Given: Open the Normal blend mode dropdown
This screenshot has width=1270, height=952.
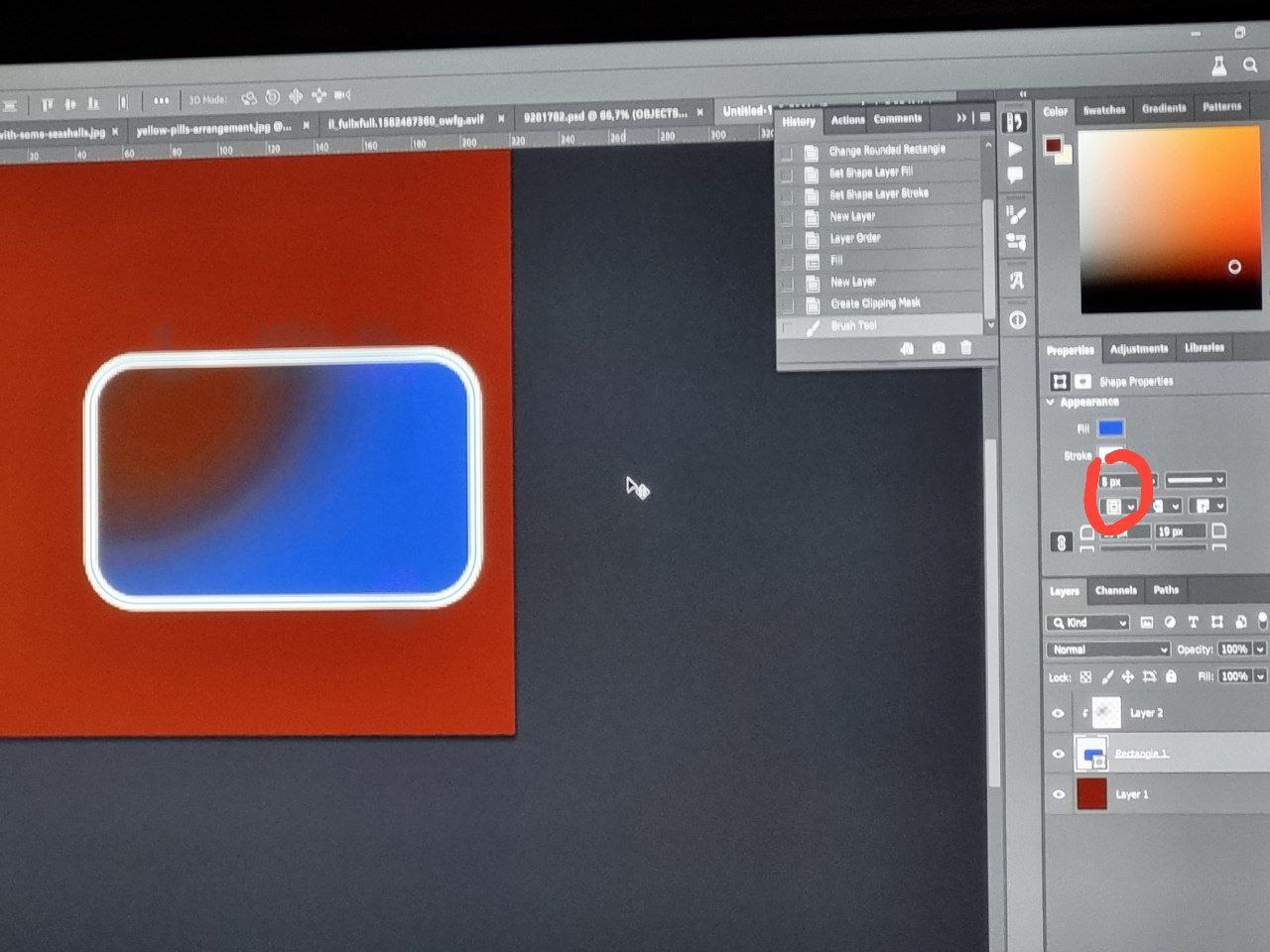Looking at the screenshot, I should [x=1107, y=650].
